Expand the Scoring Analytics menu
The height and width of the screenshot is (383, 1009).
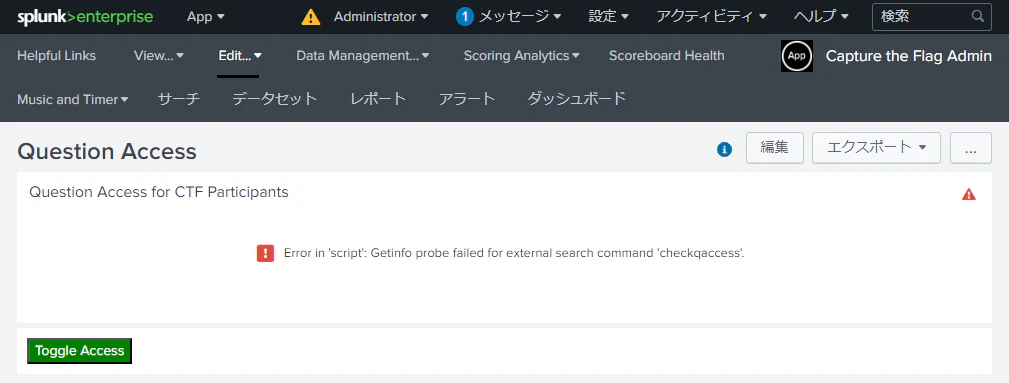coord(521,56)
